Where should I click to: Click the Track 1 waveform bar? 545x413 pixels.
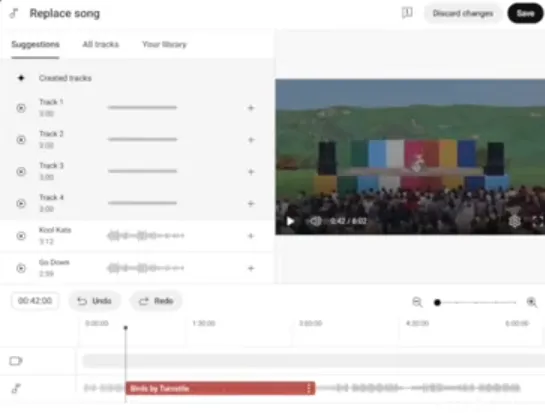[142, 107]
